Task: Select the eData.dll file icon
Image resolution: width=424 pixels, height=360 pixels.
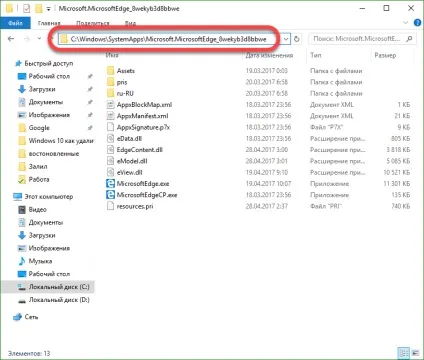Action: (x=111, y=138)
